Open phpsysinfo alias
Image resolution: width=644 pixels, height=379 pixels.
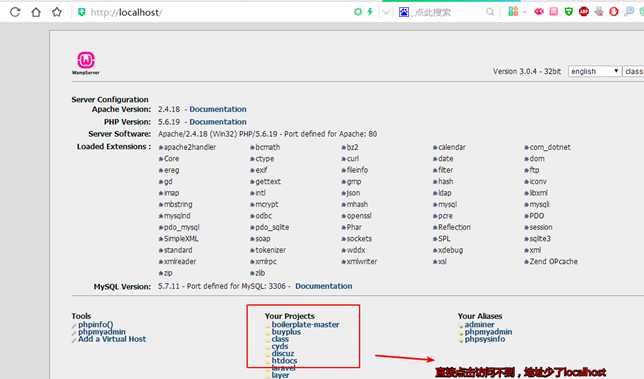click(485, 339)
